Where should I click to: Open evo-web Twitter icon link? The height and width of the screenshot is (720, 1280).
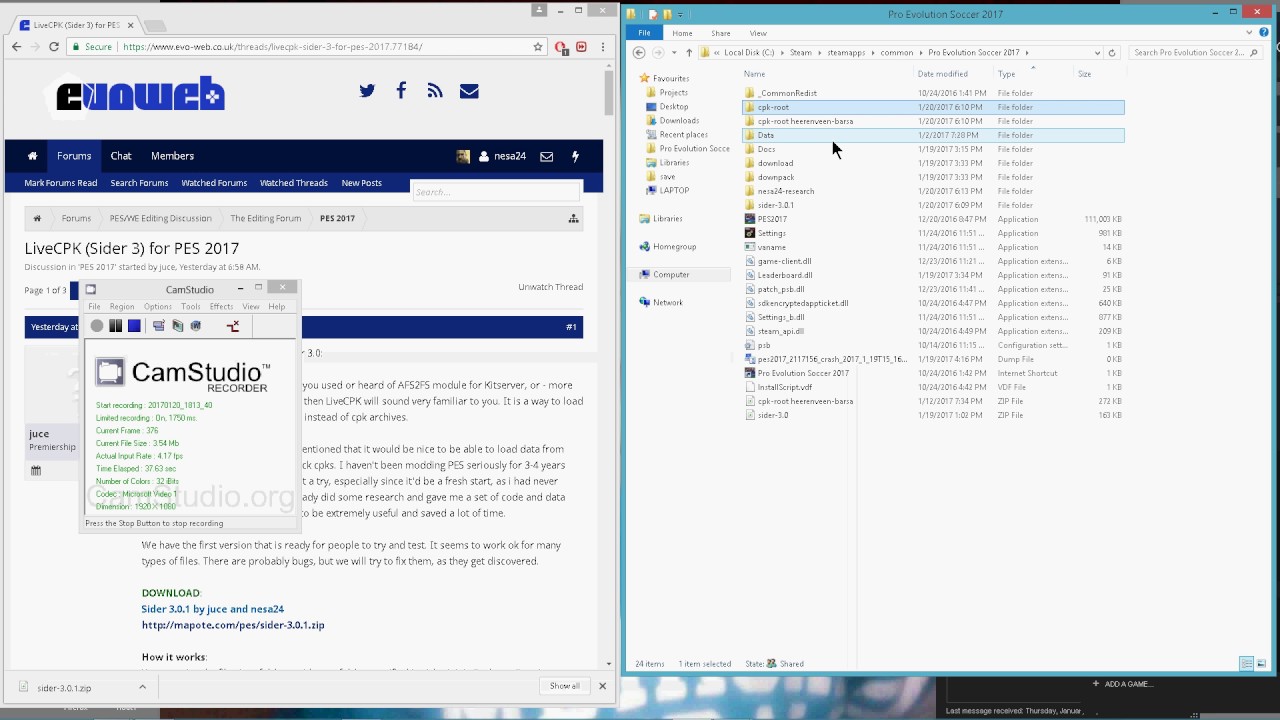click(x=367, y=91)
